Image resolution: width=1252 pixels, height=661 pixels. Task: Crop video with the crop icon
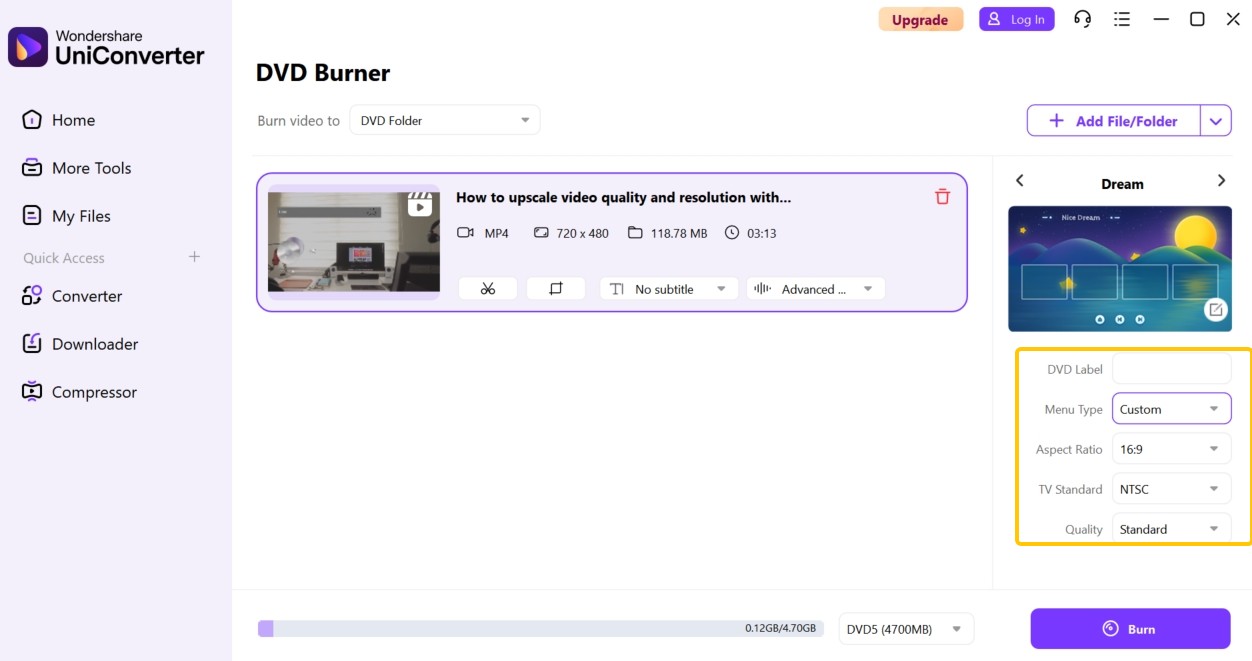click(556, 289)
